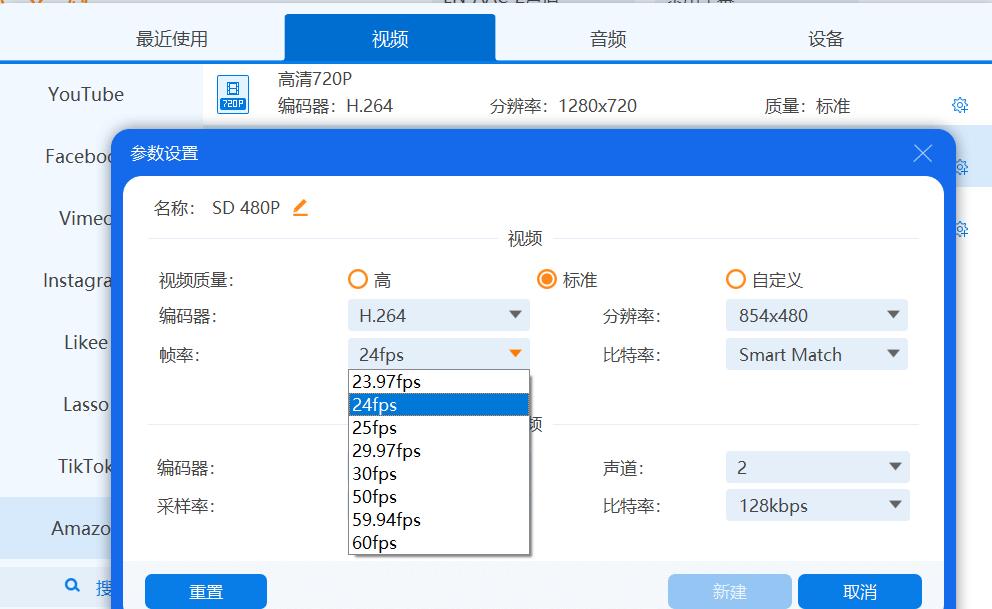Click the search magnifier icon in sidebar
992x609 pixels.
71,585
